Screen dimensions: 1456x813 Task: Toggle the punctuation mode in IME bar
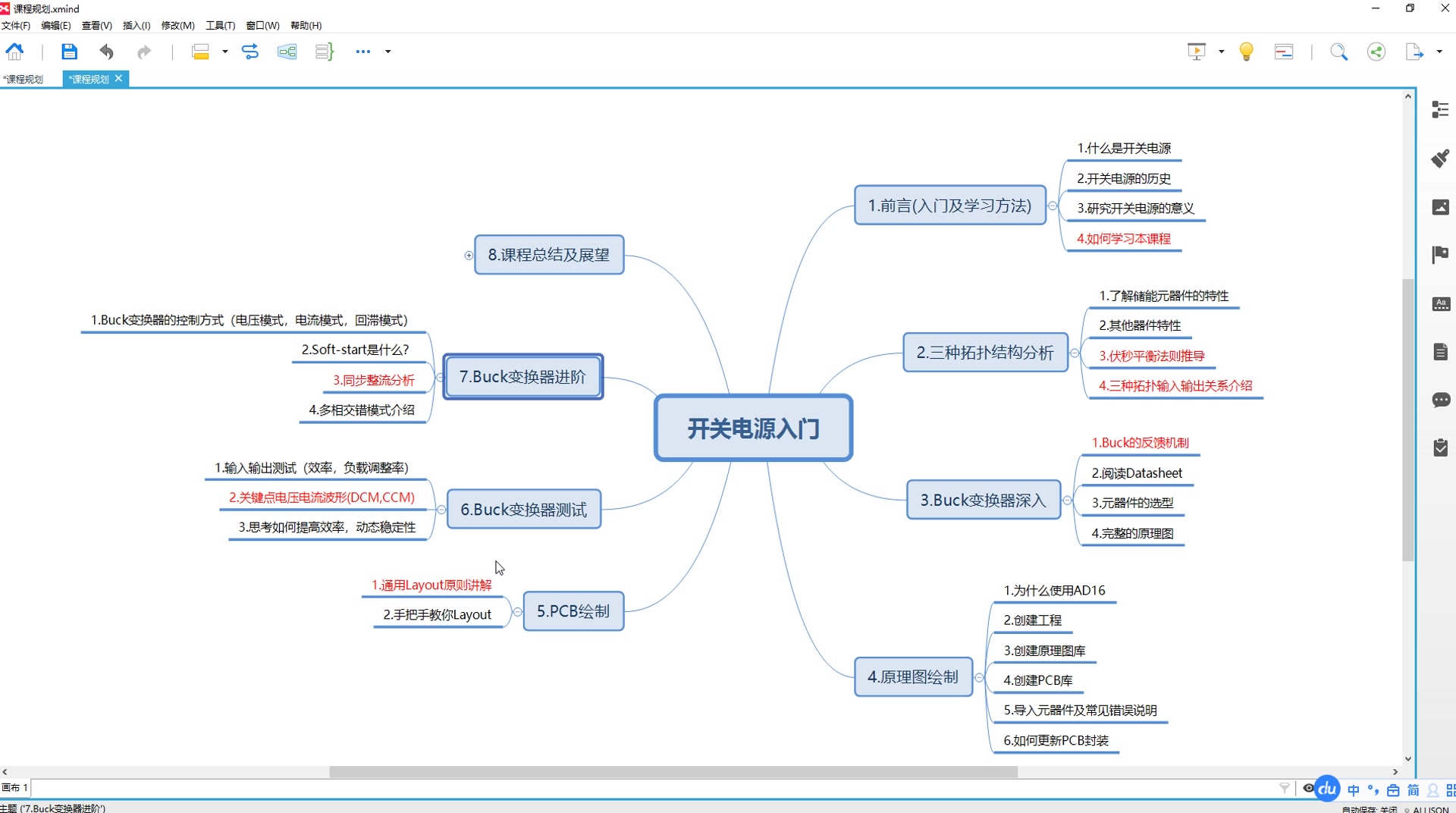1373,790
